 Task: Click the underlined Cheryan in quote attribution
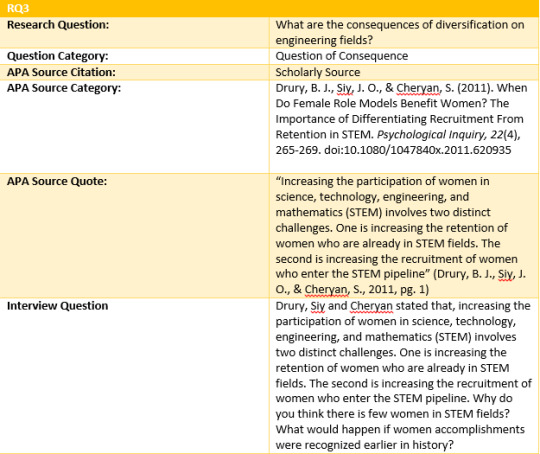click(x=326, y=289)
